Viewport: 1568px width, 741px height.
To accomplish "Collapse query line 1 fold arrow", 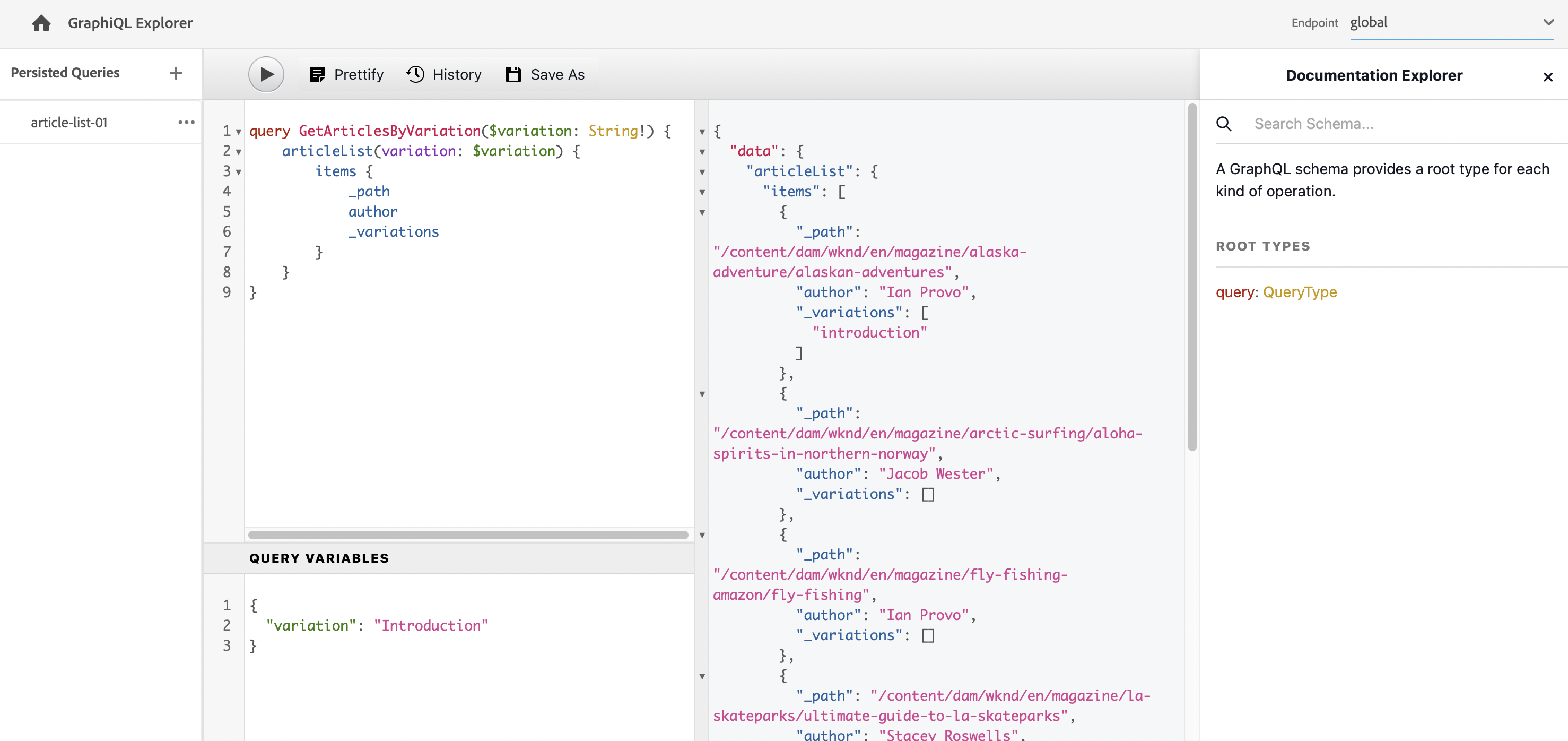I will pyautogui.click(x=239, y=132).
